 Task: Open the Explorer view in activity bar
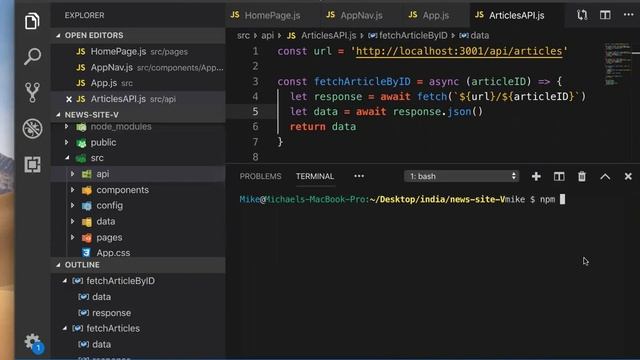point(32,20)
